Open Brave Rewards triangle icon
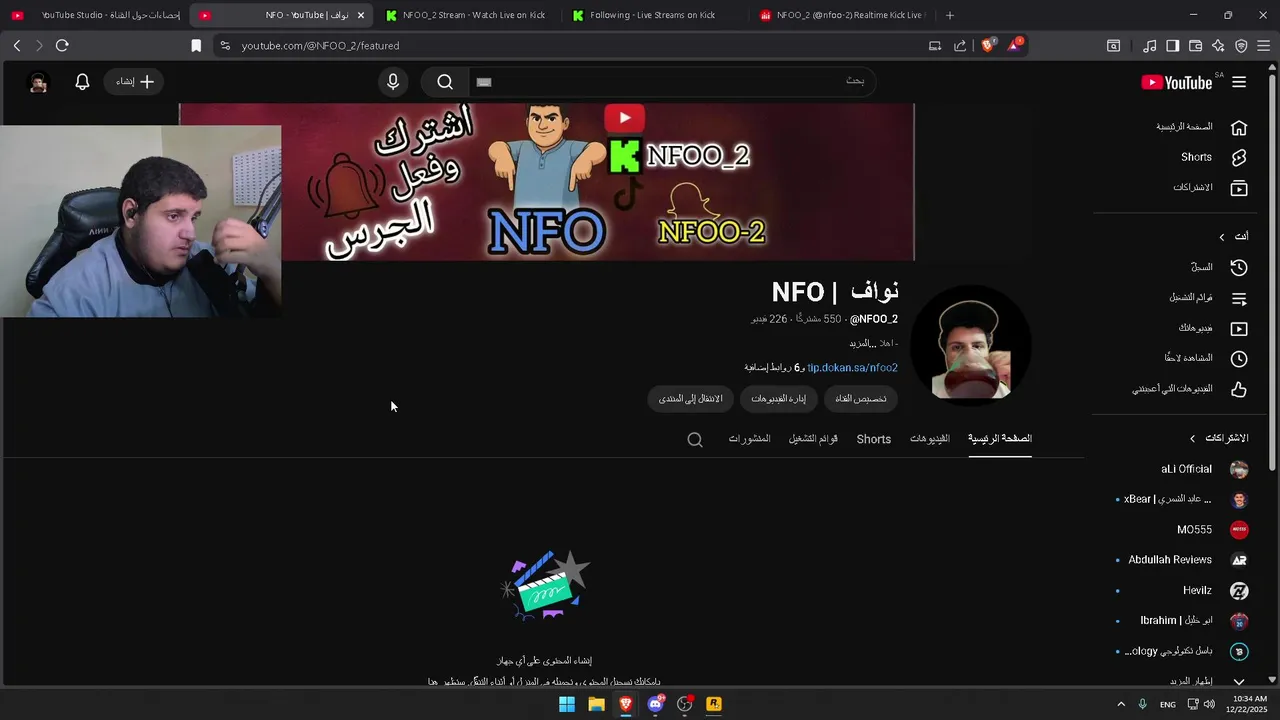Image resolution: width=1280 pixels, height=720 pixels. [1015, 45]
